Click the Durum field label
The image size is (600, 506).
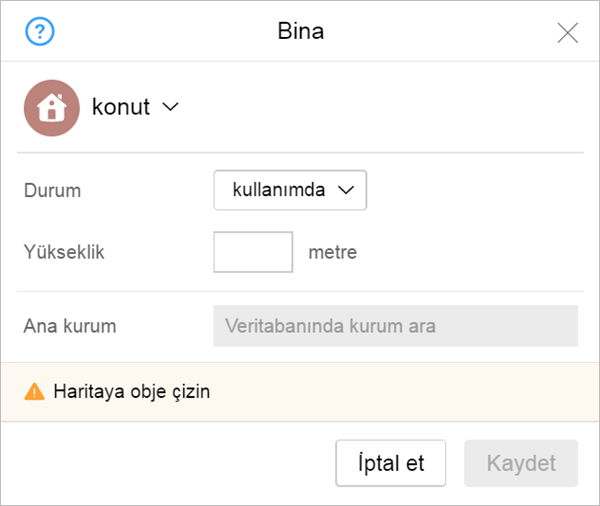52,190
